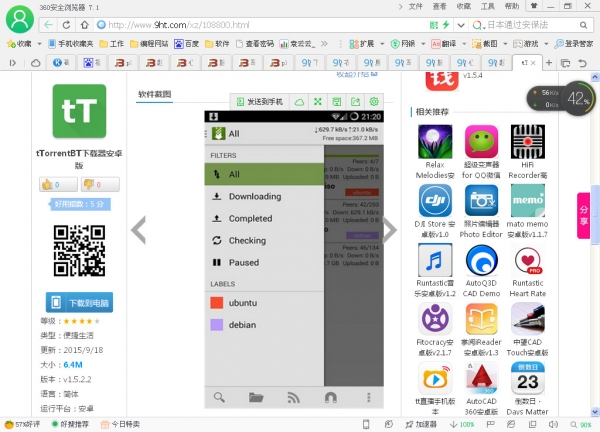
Task: Open the 收藏 menu in title bar
Action: tap(463, 7)
